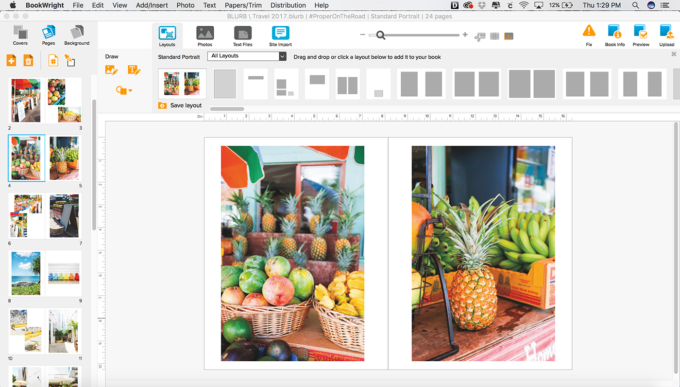
Task: Open the File menu
Action: point(78,5)
